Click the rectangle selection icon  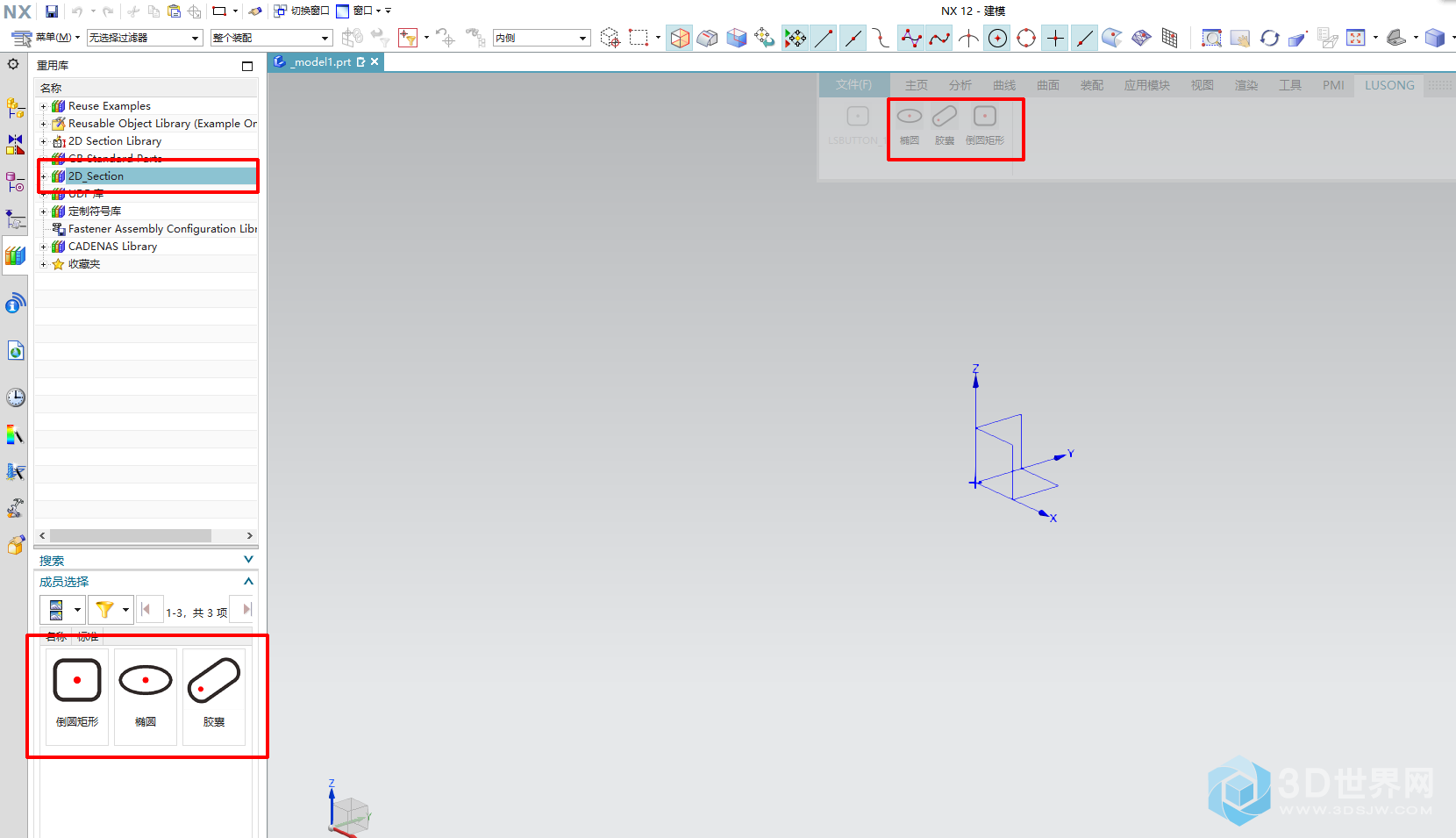tap(639, 38)
